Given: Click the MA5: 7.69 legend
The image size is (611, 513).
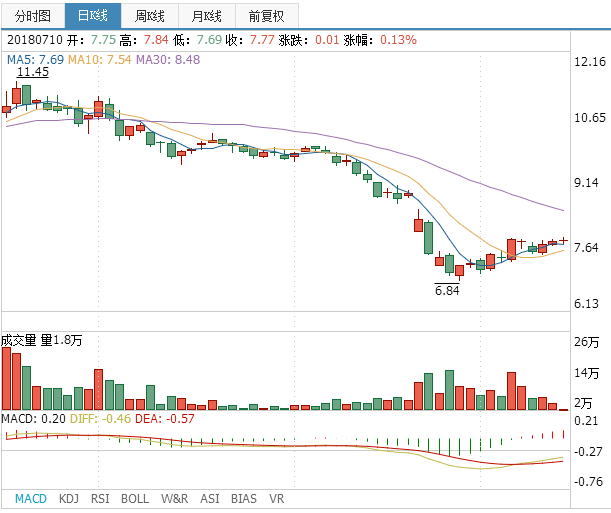Looking at the screenshot, I should click(35, 60).
